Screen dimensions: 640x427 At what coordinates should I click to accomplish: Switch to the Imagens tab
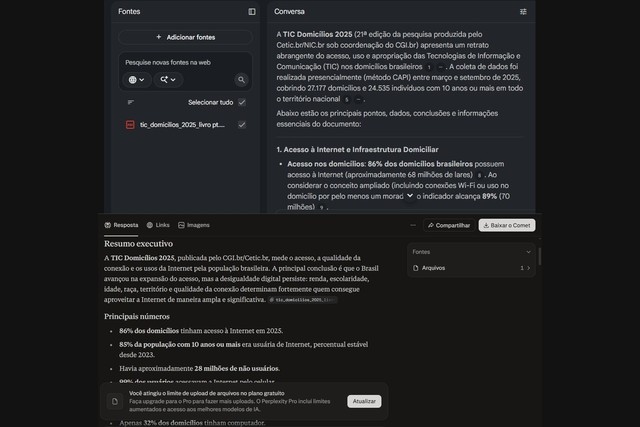point(194,225)
